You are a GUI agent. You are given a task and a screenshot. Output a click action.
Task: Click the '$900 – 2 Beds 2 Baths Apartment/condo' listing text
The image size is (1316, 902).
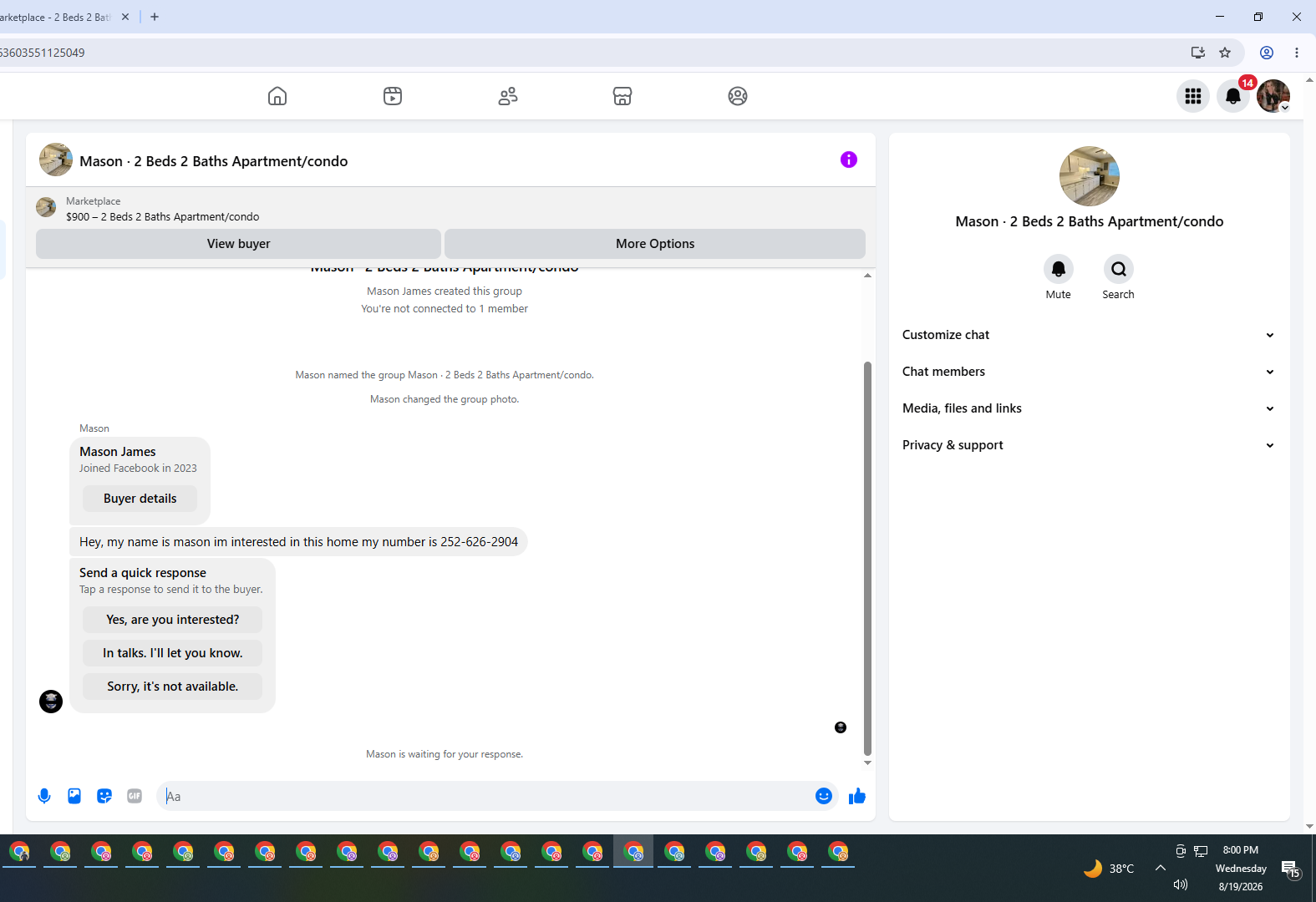point(163,217)
